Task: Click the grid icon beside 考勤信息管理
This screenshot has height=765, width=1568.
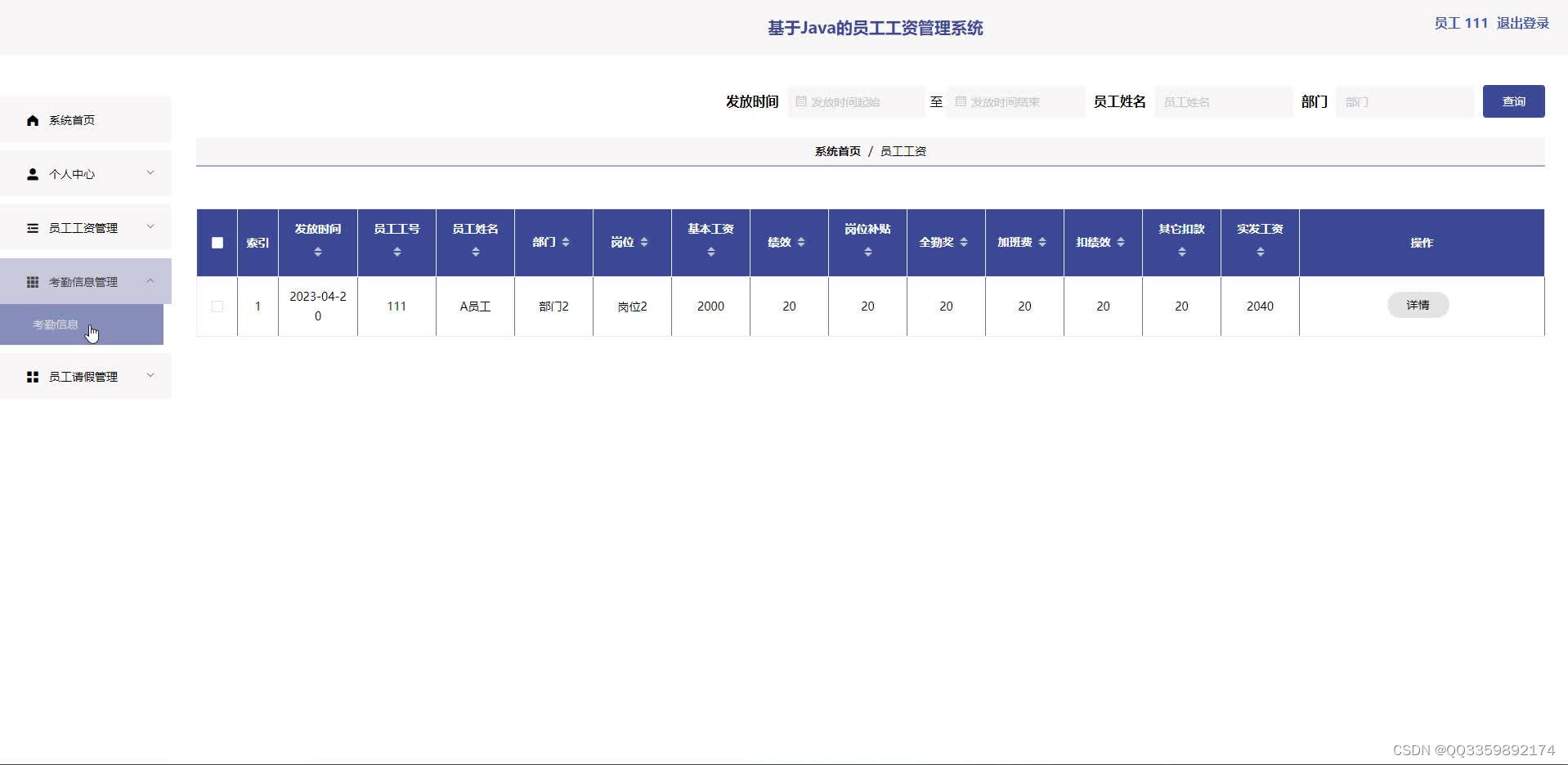Action: 33,282
